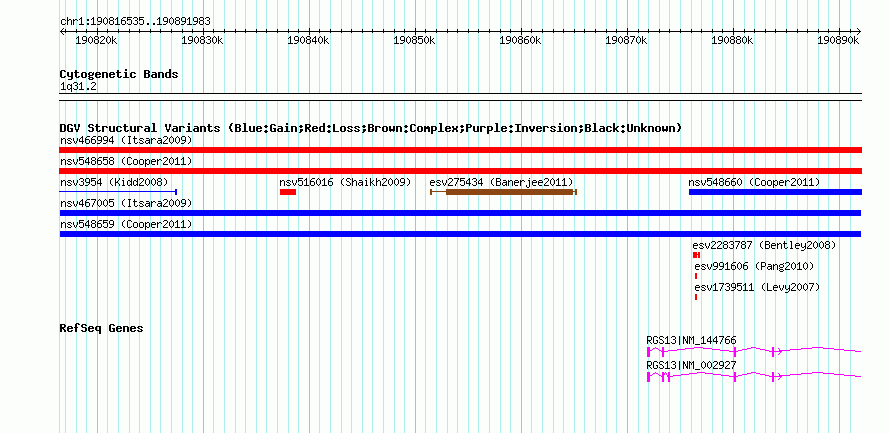Open the esv2283787 (Bentley2008) label

click(764, 245)
